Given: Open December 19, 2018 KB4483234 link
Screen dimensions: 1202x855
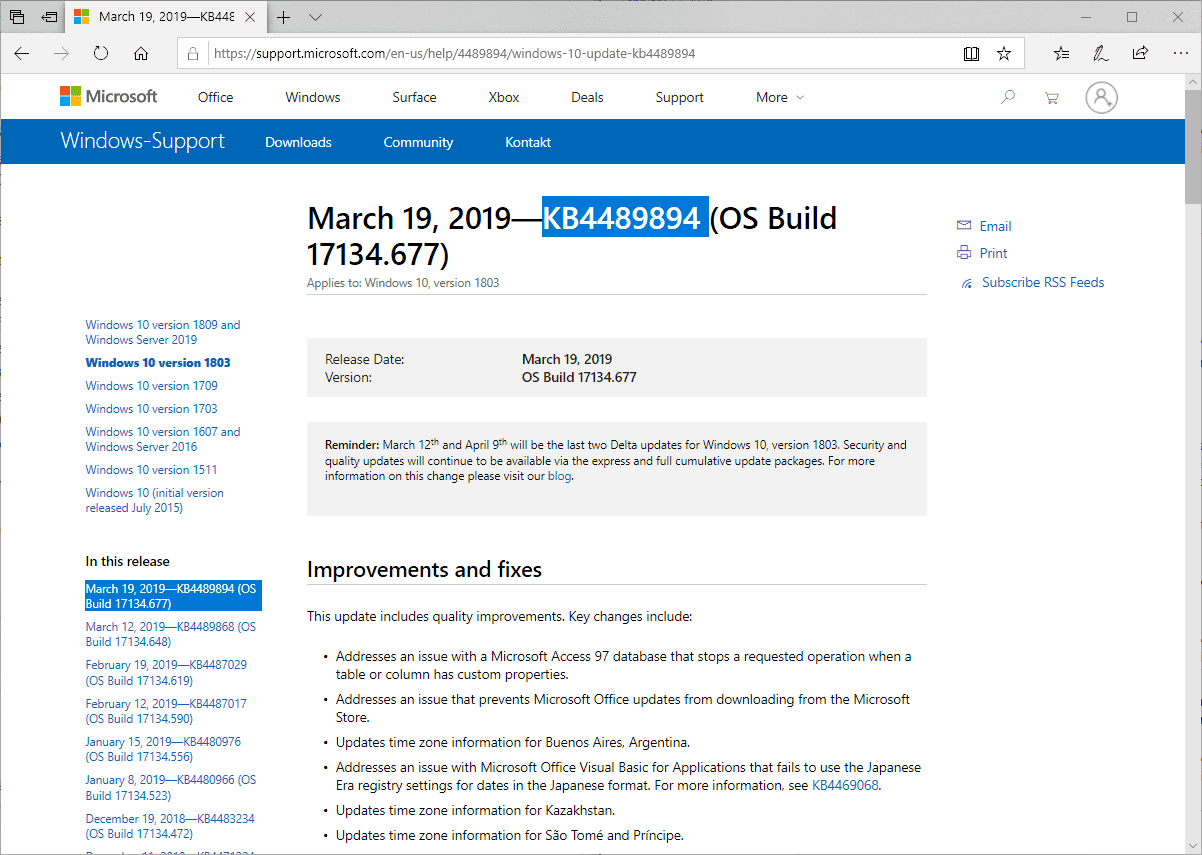Looking at the screenshot, I should [x=170, y=825].
